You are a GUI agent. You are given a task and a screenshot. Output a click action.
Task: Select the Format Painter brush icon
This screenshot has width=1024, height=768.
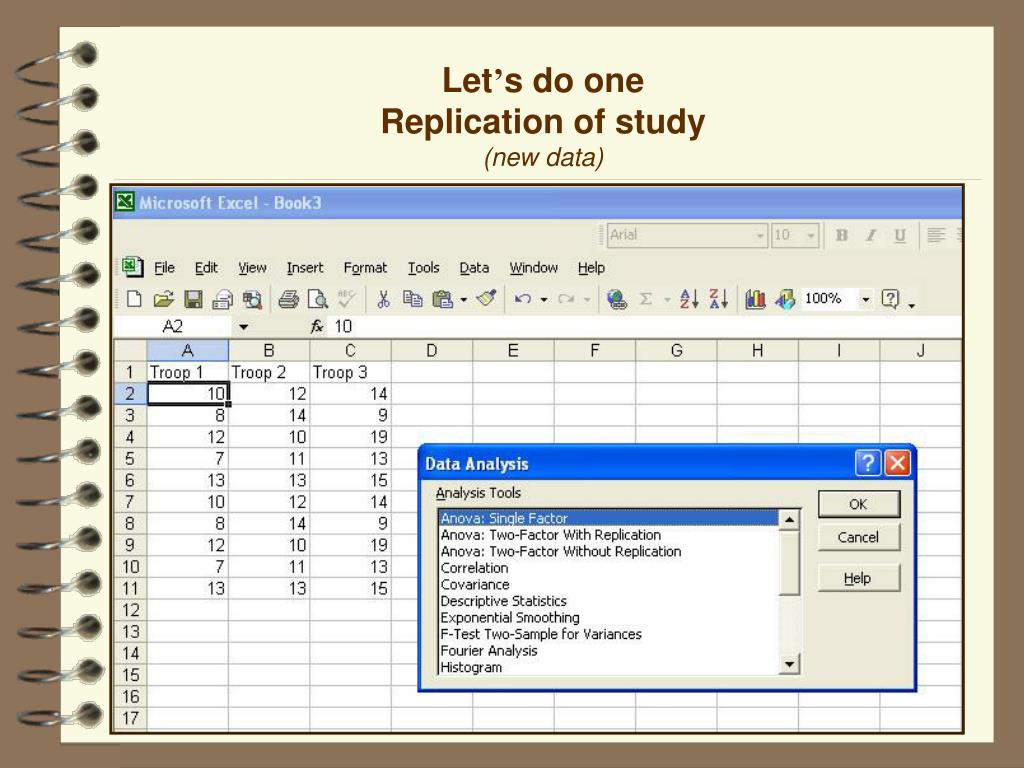(487, 298)
